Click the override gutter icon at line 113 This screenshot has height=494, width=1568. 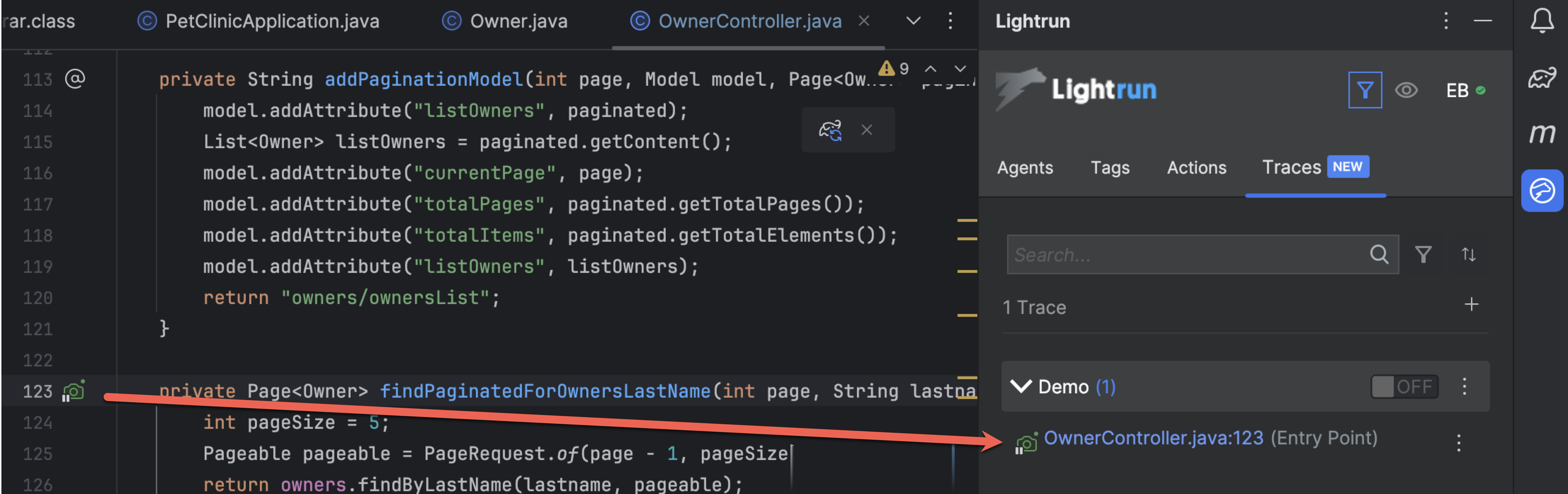(75, 79)
